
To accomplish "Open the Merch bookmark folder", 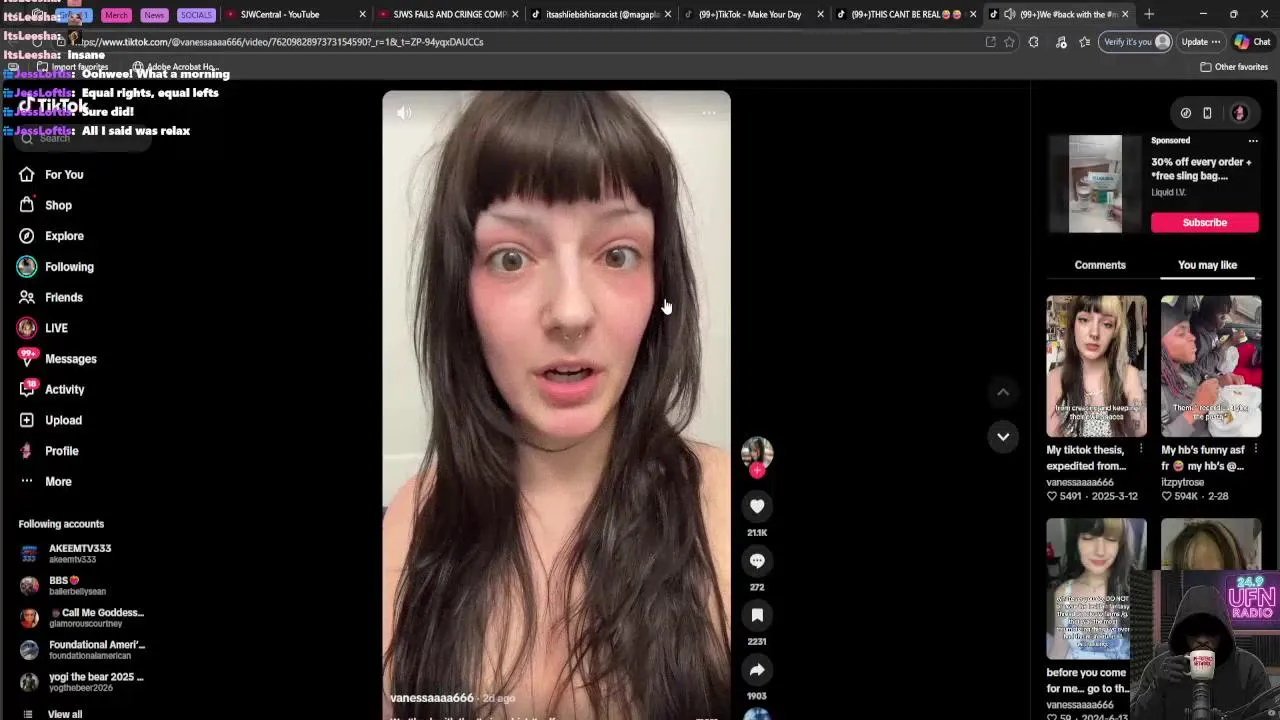I will click(116, 15).
